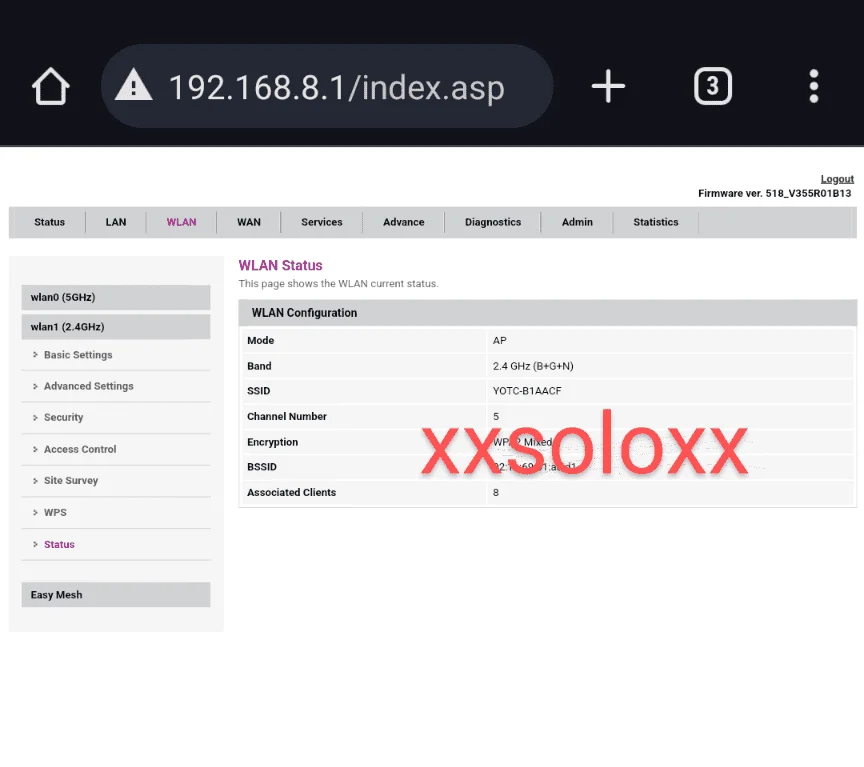
Task: Click the Firmware ver. 518_V355R01B13 text
Action: (774, 193)
